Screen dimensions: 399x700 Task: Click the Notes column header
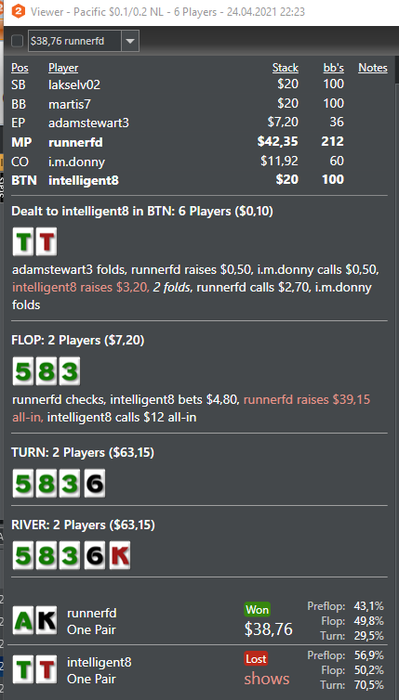373,68
